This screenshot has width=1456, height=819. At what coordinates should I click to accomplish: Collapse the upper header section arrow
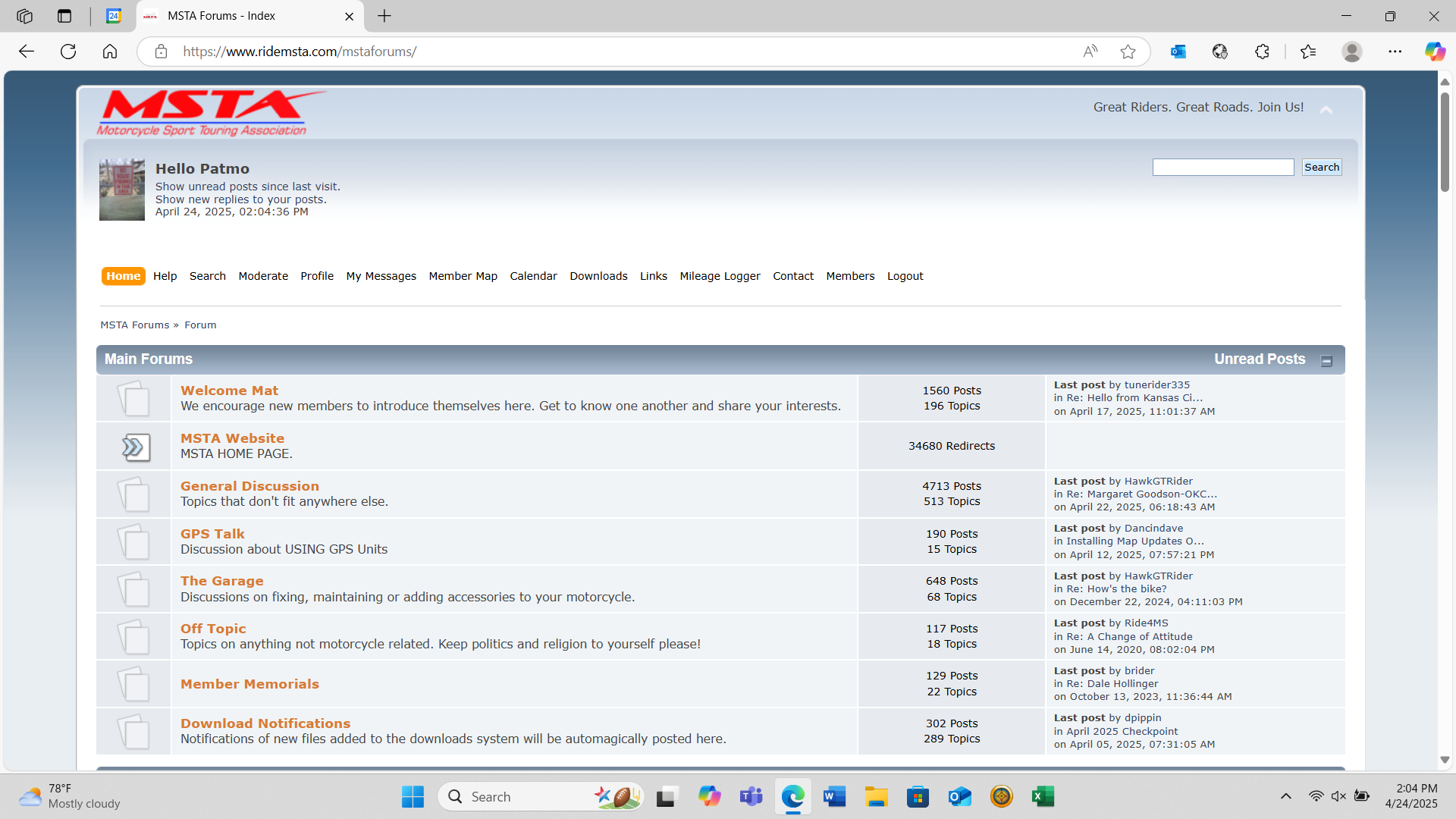[1326, 110]
